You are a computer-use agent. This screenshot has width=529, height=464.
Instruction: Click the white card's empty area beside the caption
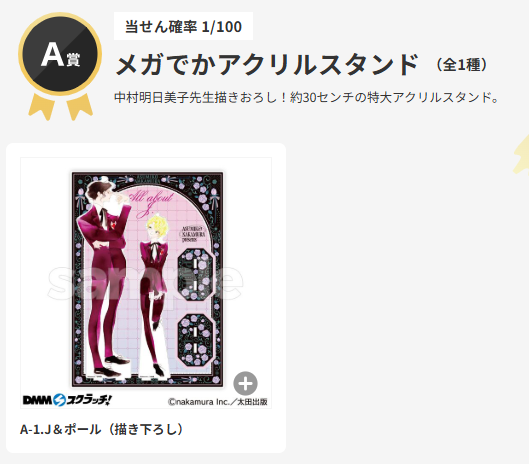[233, 430]
